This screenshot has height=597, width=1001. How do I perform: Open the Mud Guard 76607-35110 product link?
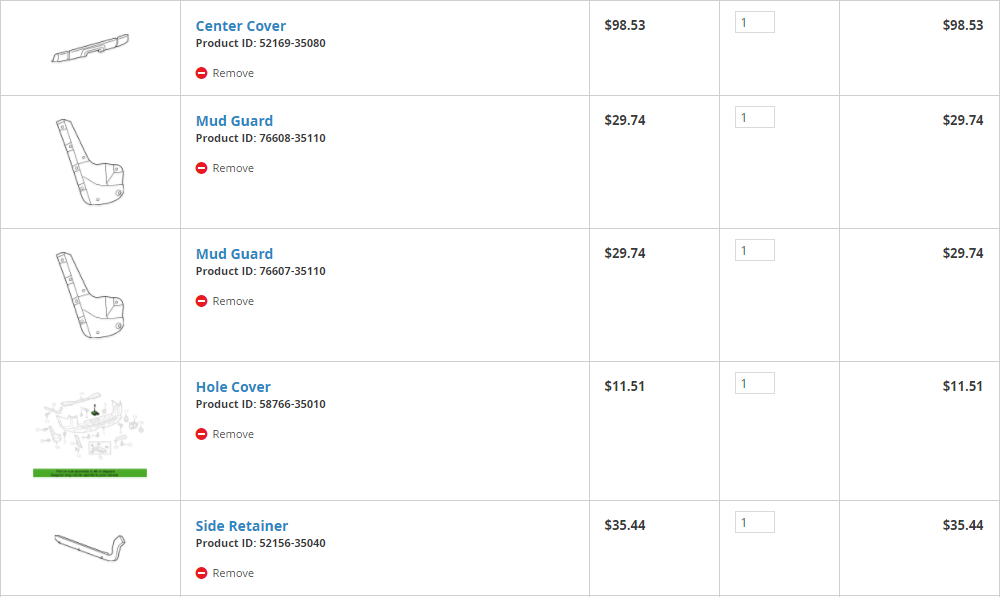point(234,254)
